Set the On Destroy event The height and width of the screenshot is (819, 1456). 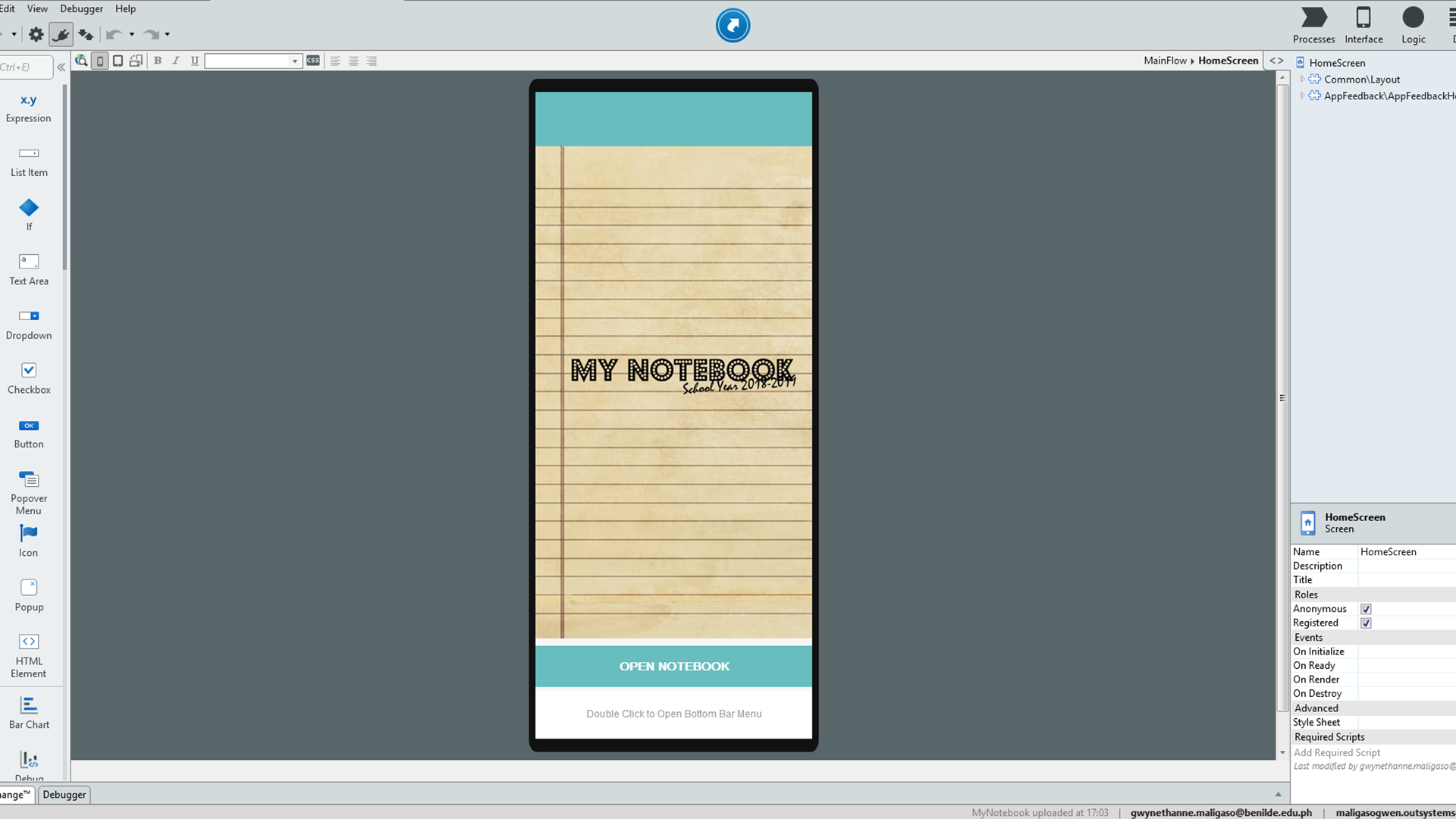coord(1407,694)
